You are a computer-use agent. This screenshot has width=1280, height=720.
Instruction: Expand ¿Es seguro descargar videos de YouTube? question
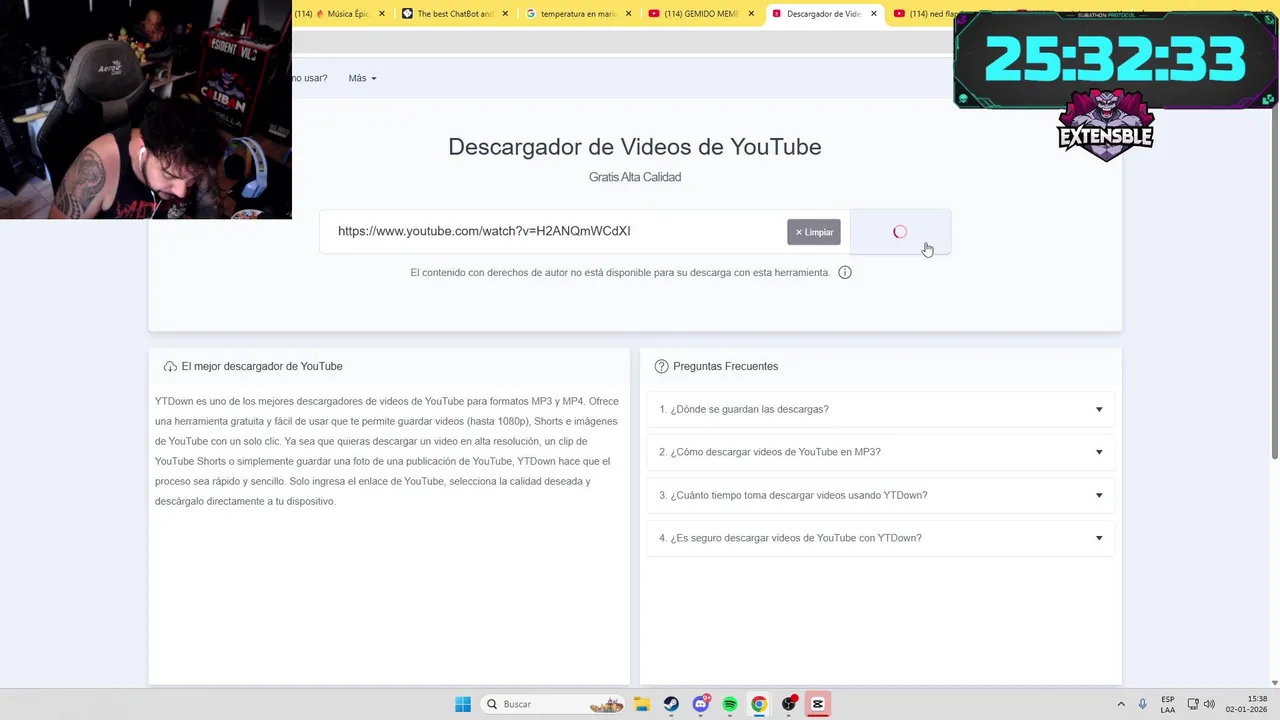coord(881,538)
